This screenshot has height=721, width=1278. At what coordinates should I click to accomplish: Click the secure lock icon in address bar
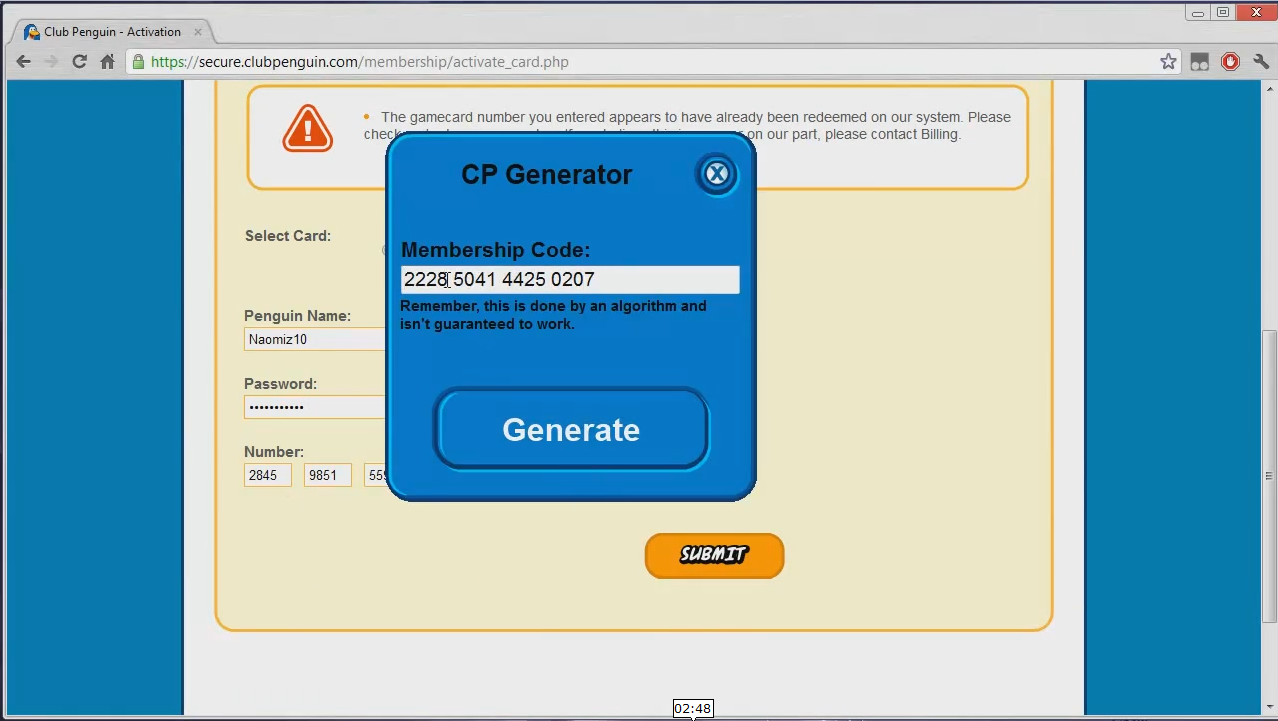(x=138, y=62)
